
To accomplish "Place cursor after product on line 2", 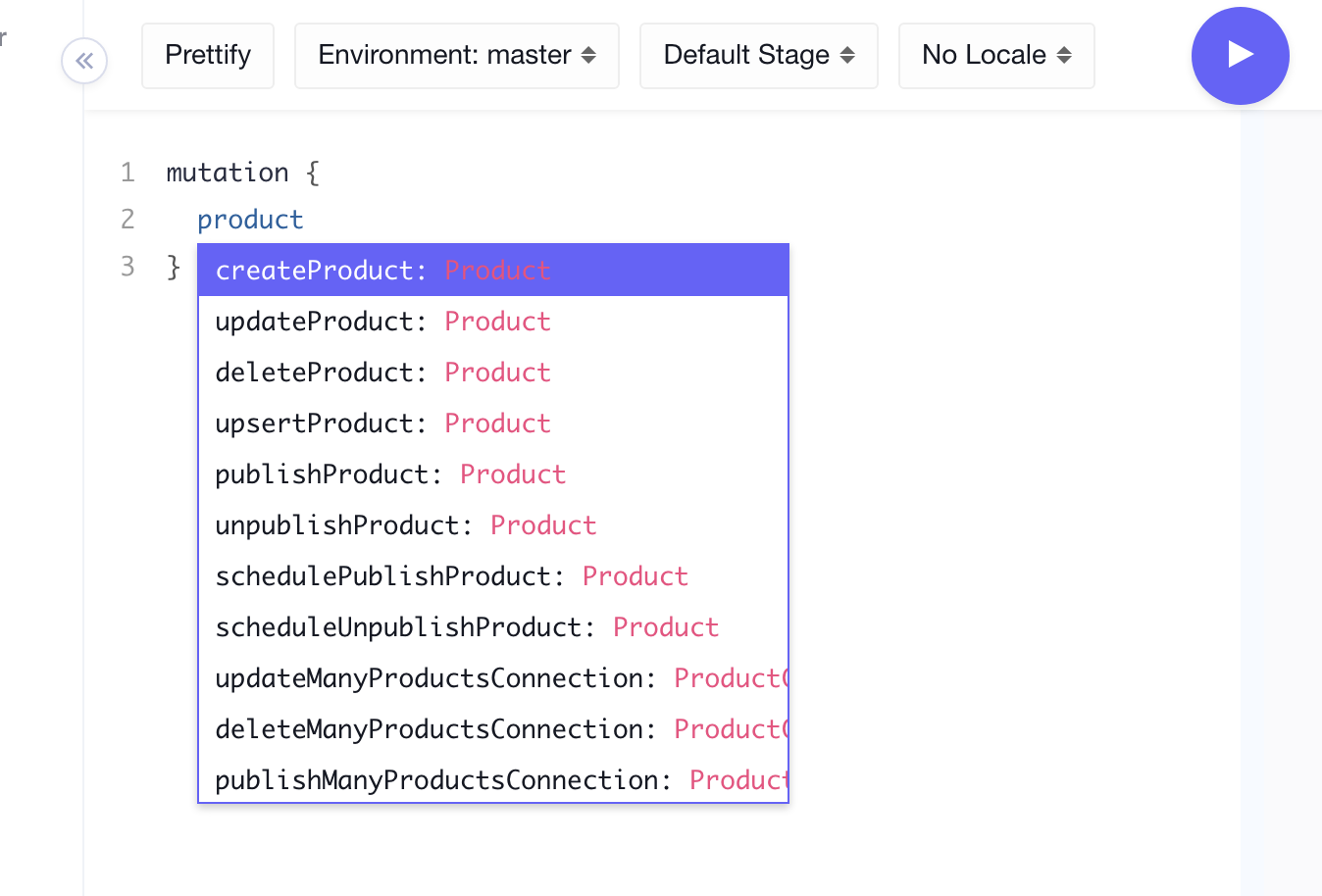I will (x=305, y=220).
